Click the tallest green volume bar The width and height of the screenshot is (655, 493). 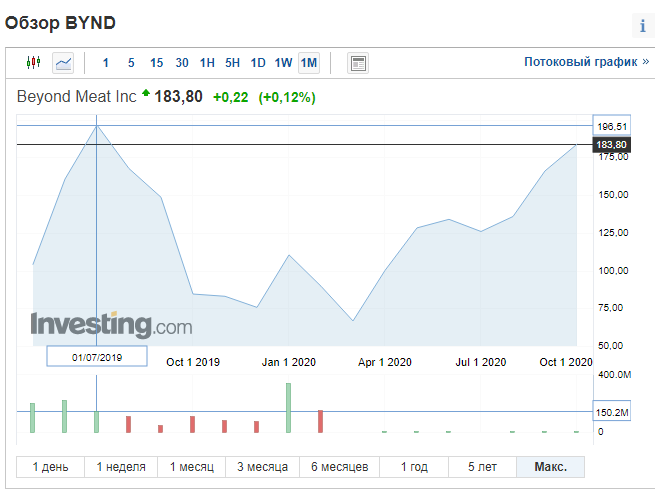288,407
